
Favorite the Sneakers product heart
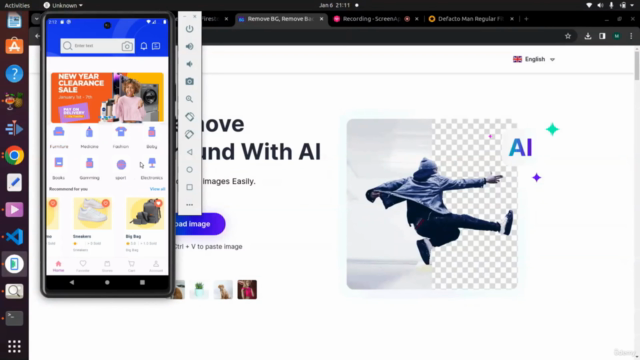click(x=106, y=203)
